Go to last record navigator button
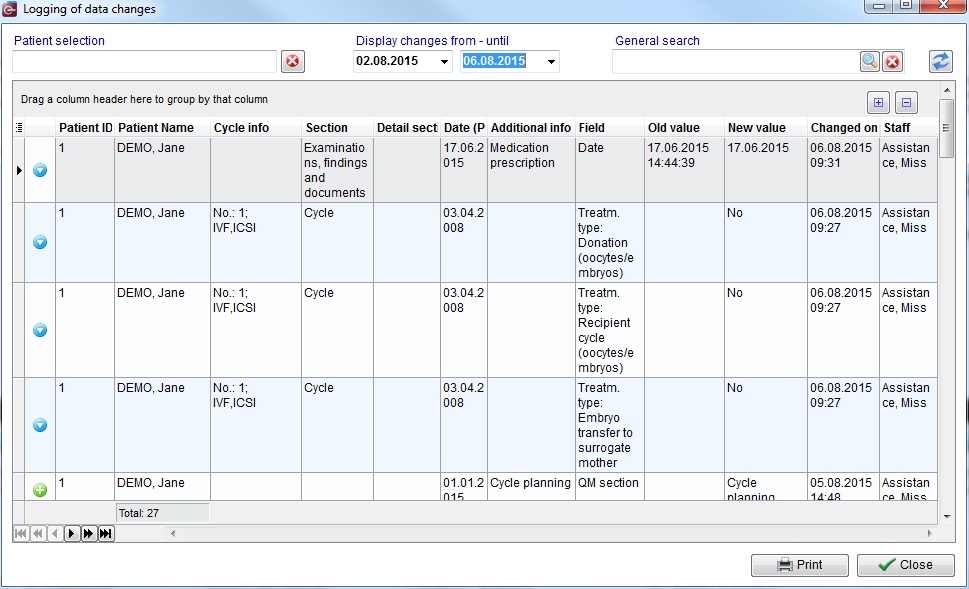The height and width of the screenshot is (589, 969). [106, 533]
